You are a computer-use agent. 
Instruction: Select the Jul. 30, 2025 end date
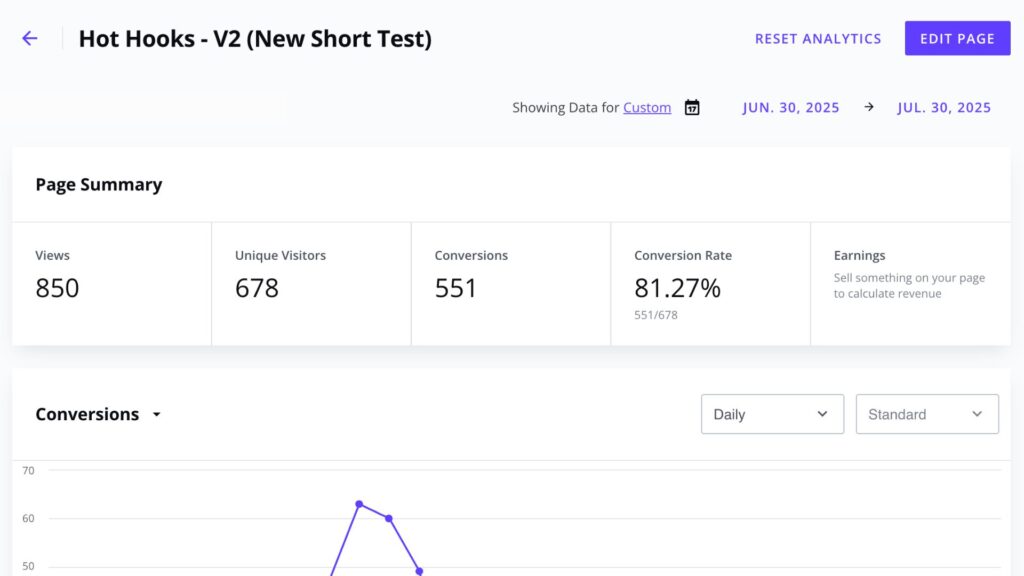tap(944, 107)
